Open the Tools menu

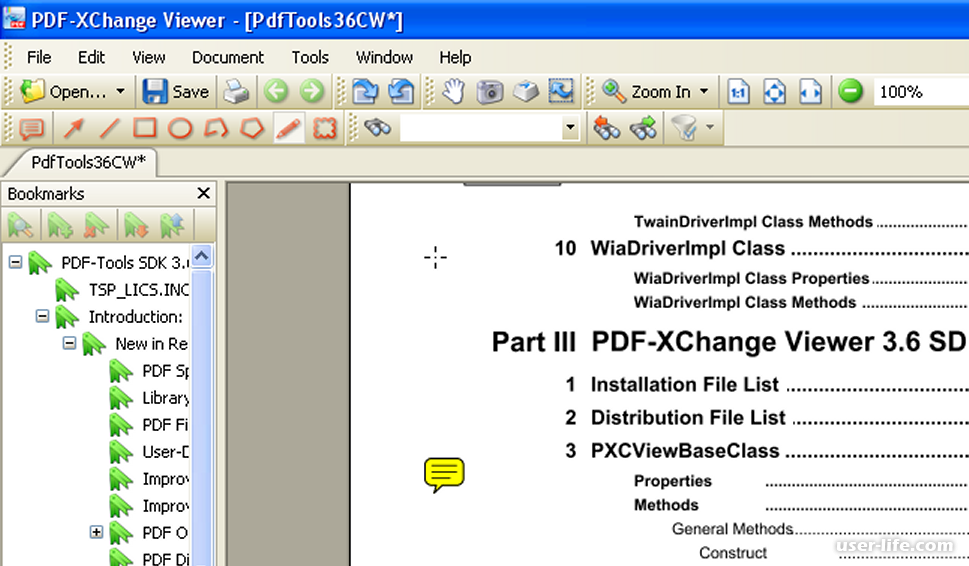point(310,57)
